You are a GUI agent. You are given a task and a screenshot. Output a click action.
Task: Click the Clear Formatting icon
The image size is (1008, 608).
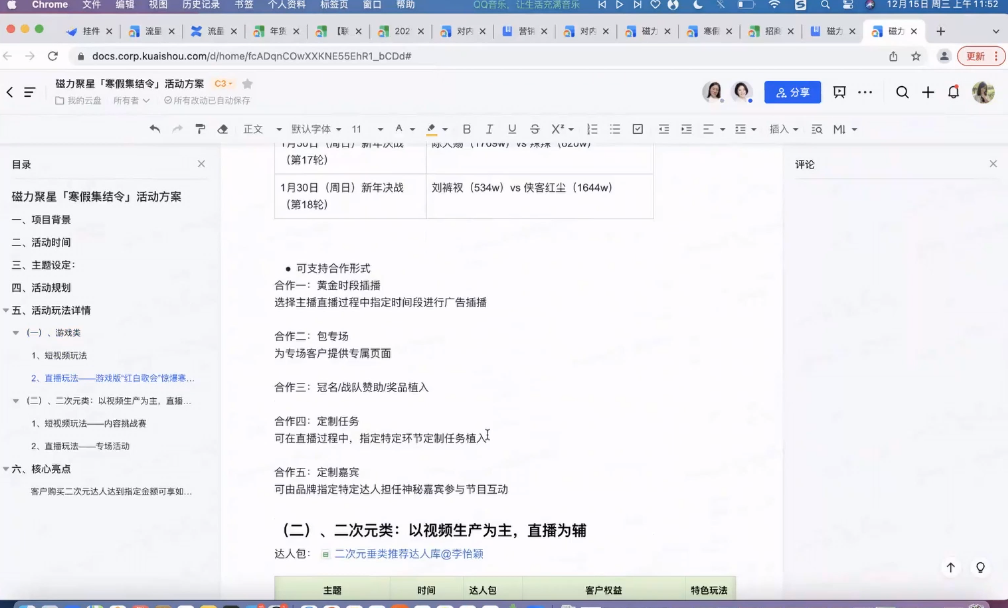[223, 129]
